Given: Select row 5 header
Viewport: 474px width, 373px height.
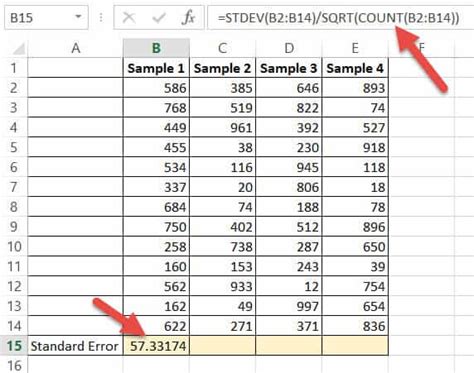Looking at the screenshot, I should (x=14, y=147).
